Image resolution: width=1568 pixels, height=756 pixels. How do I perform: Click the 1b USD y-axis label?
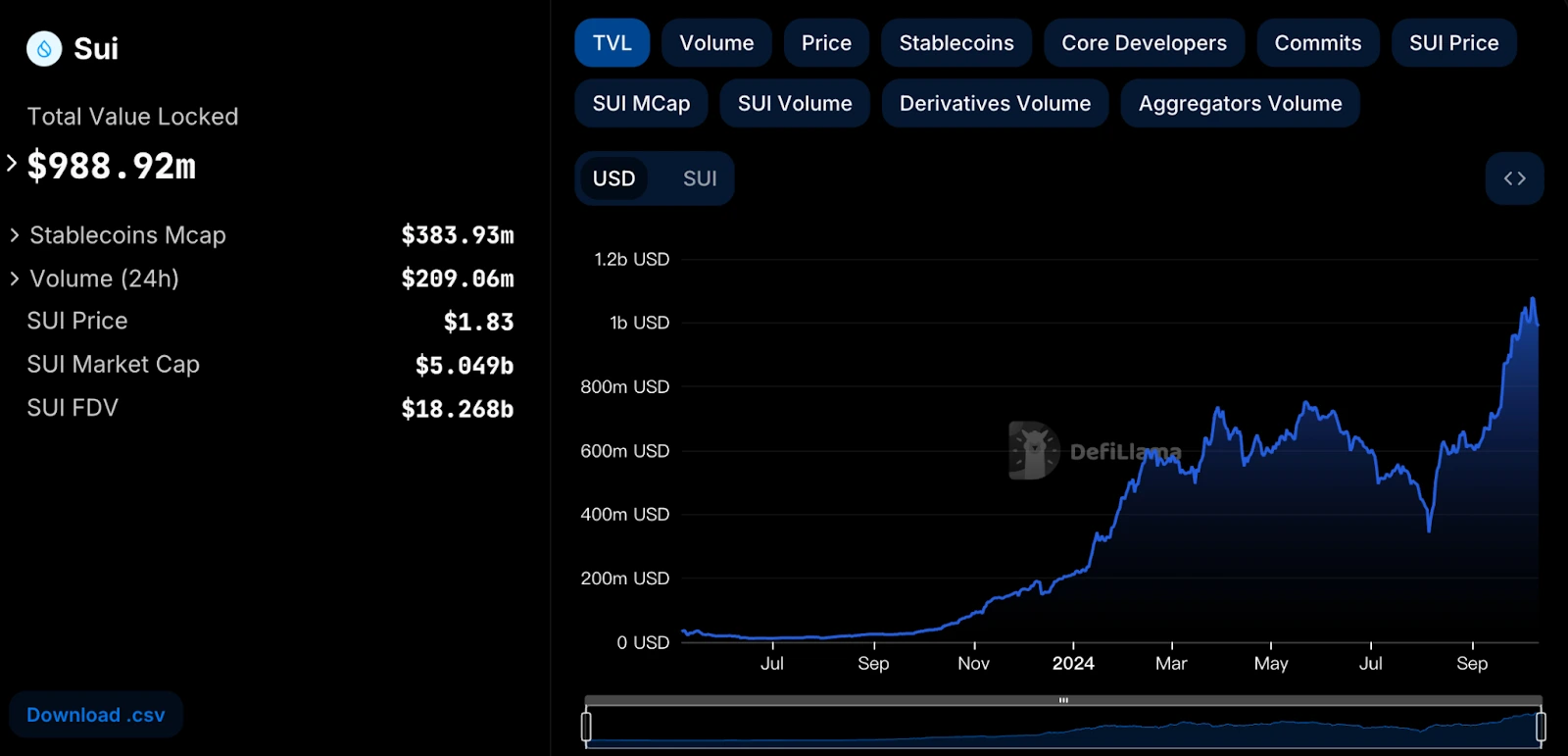pos(640,323)
